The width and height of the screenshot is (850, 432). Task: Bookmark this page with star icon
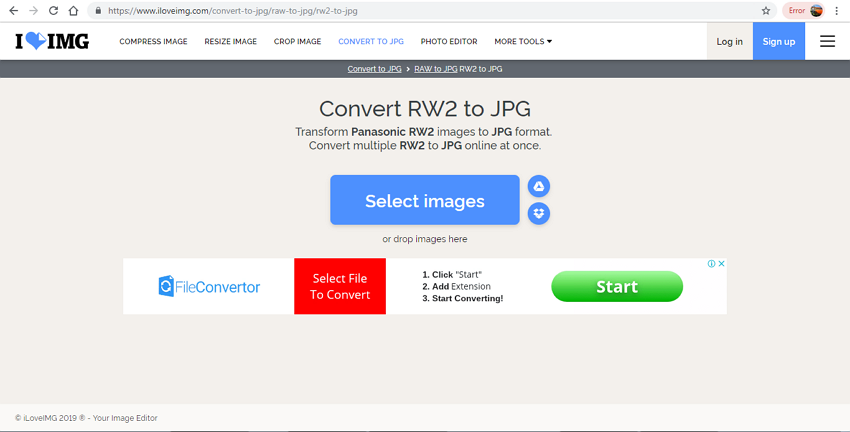tap(766, 10)
